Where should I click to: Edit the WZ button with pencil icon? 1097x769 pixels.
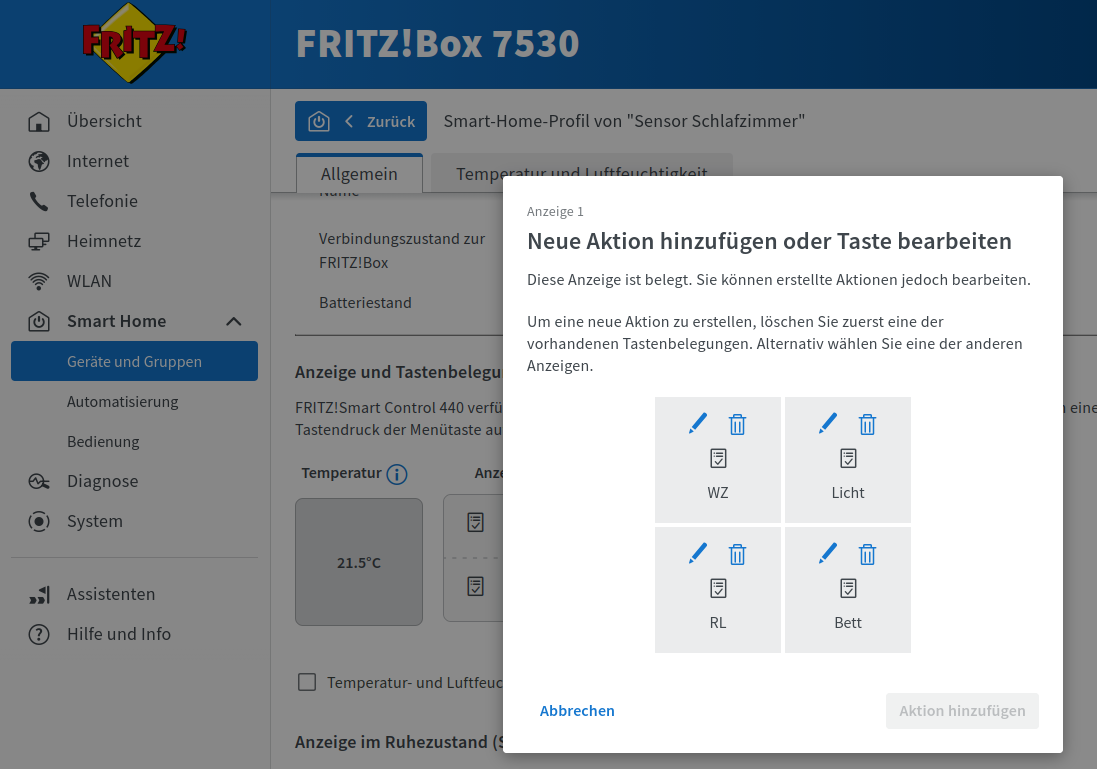pos(698,423)
